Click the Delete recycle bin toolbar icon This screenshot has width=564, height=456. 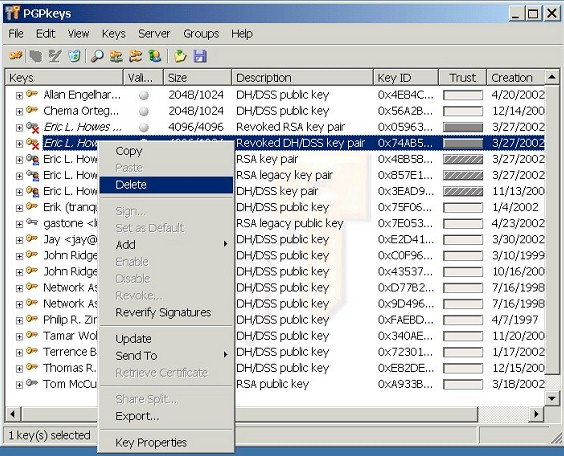[x=74, y=56]
